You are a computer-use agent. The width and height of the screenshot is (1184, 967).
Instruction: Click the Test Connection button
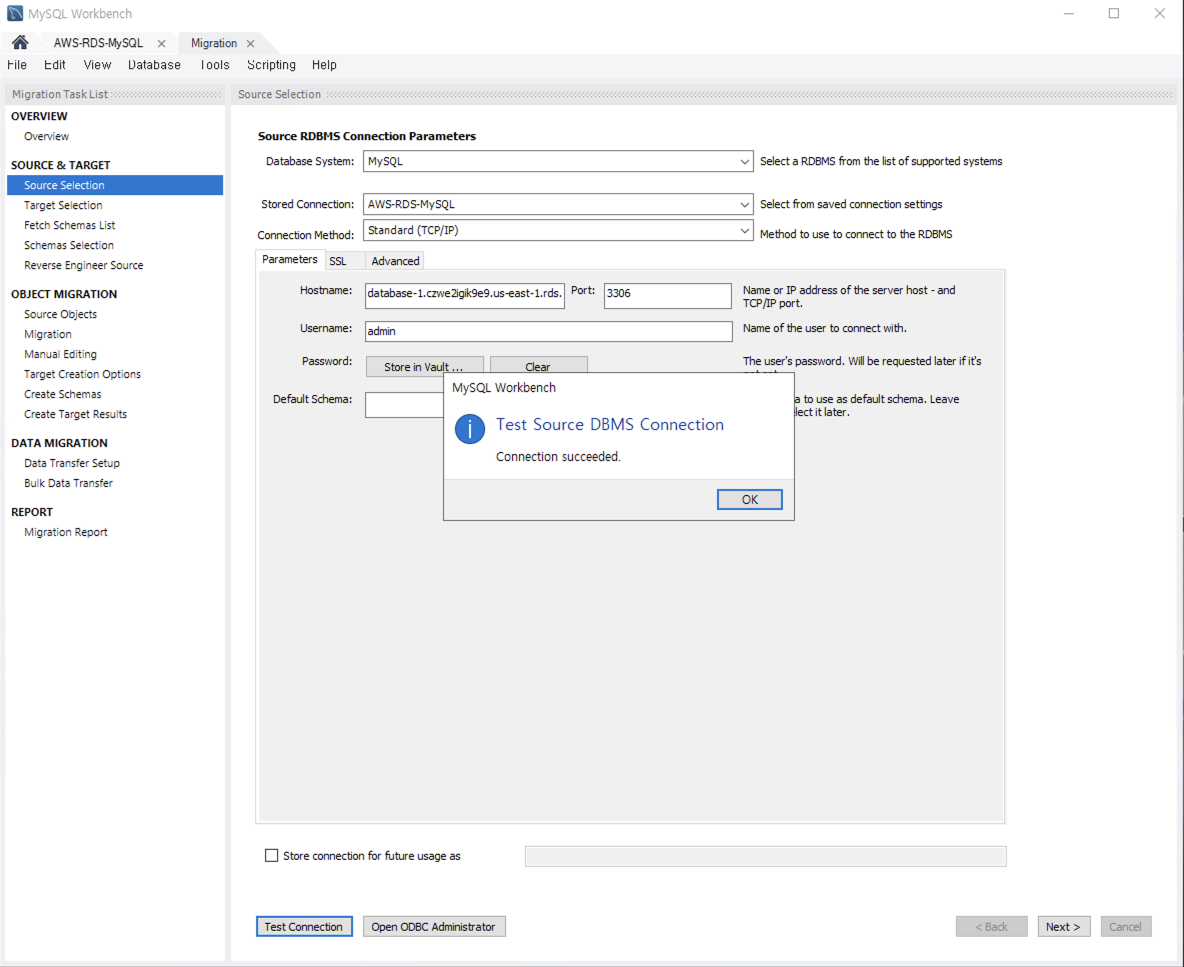click(x=304, y=926)
